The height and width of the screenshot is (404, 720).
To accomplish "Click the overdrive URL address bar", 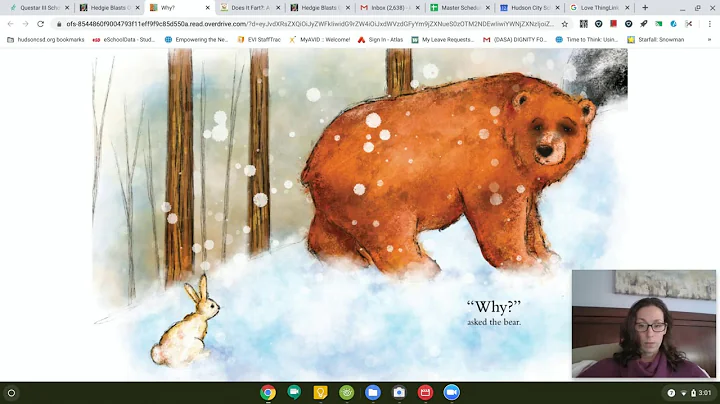I will 310,24.
